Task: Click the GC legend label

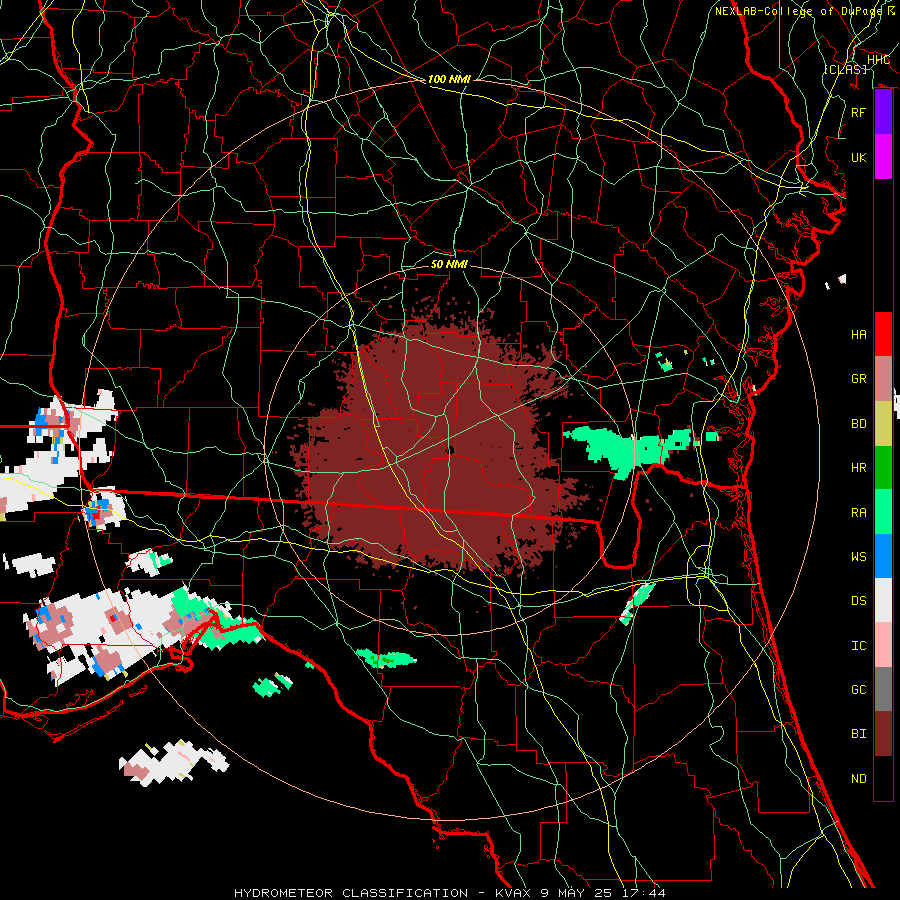Action: point(858,689)
